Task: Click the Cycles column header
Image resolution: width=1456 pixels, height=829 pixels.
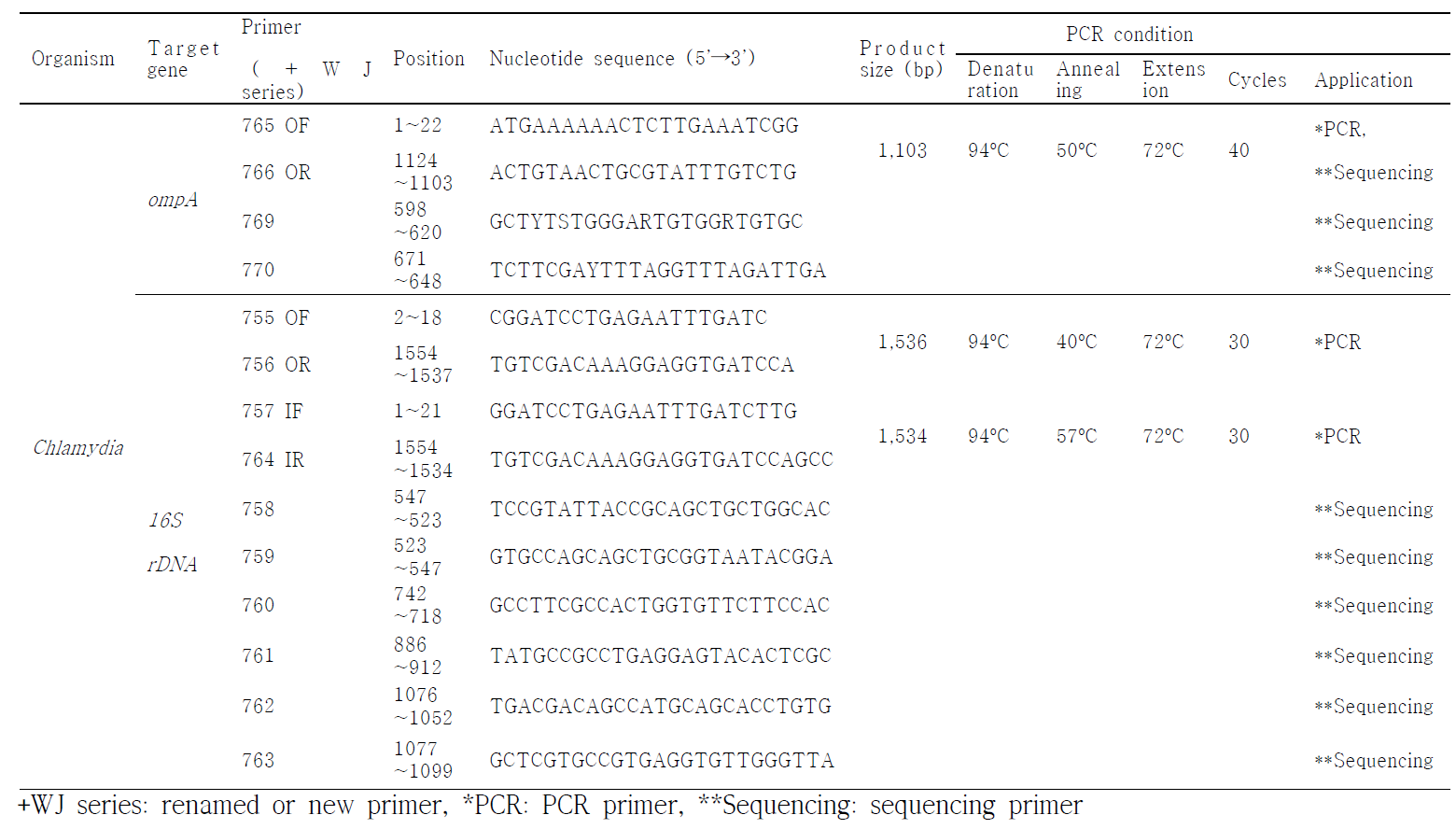Action: (x=1256, y=80)
